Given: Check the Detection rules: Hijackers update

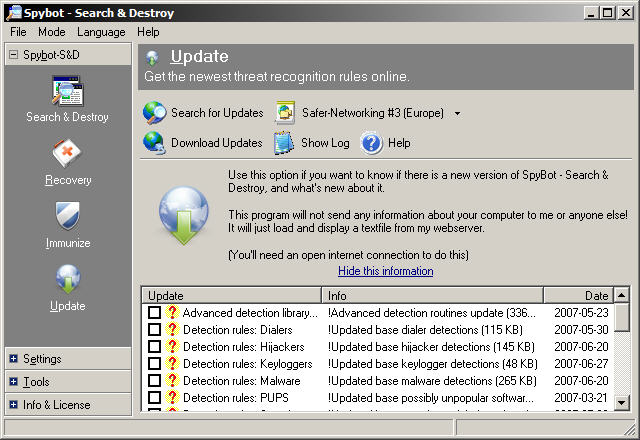Looking at the screenshot, I should point(154,347).
